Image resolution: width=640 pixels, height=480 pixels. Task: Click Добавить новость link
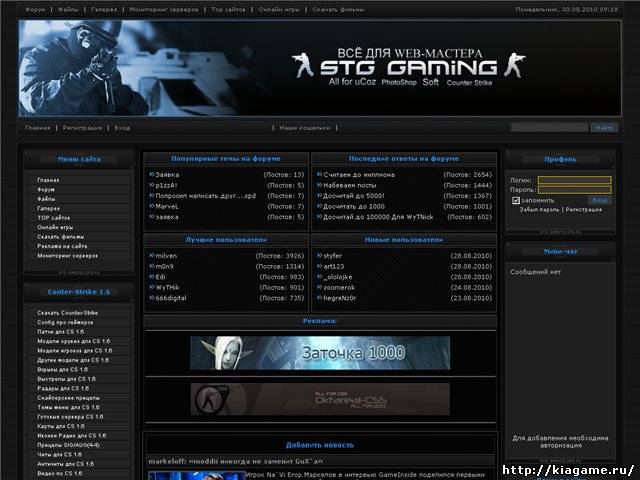coord(320,445)
